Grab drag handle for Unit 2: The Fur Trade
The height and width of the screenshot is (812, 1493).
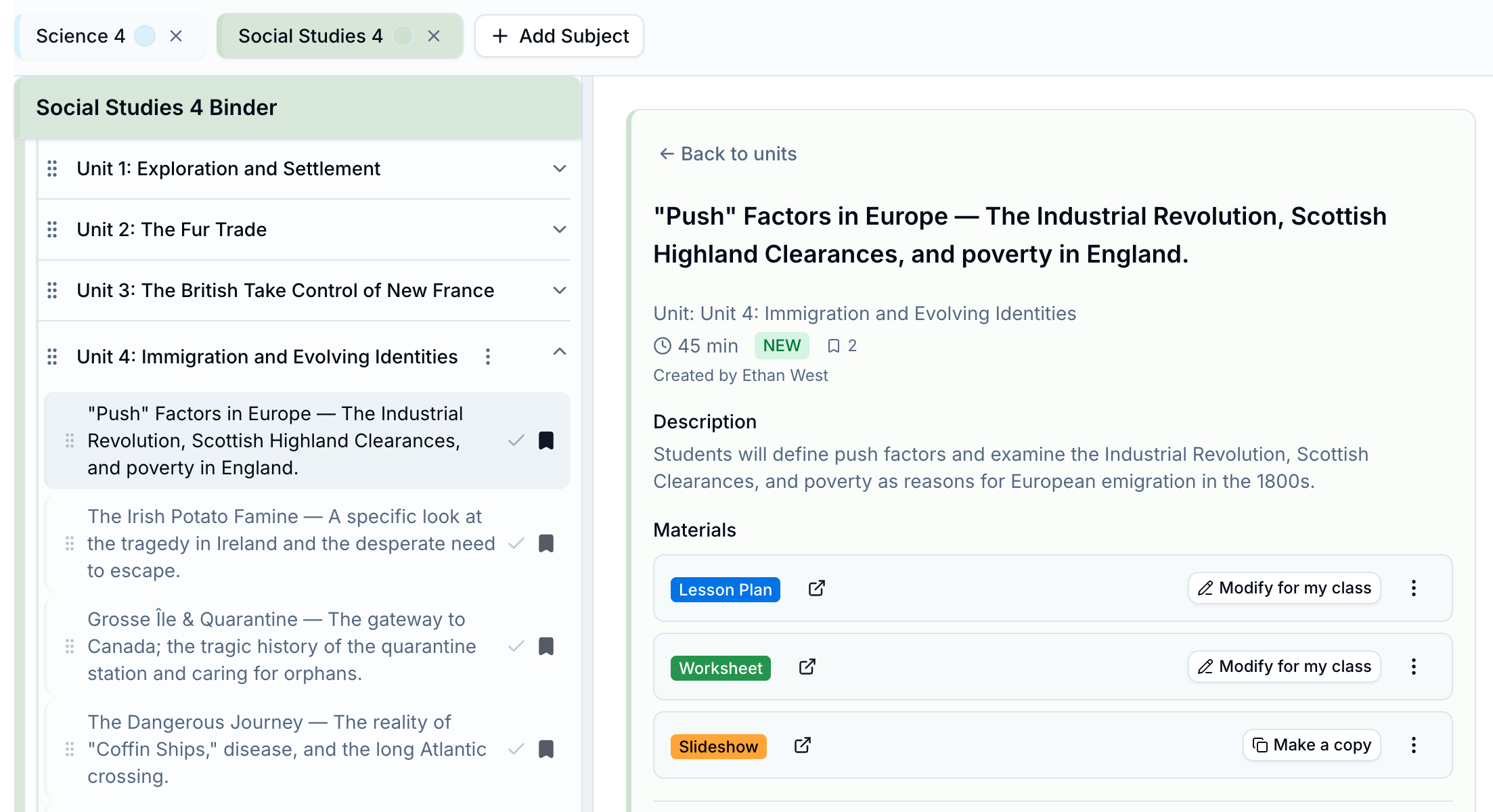pyautogui.click(x=52, y=229)
